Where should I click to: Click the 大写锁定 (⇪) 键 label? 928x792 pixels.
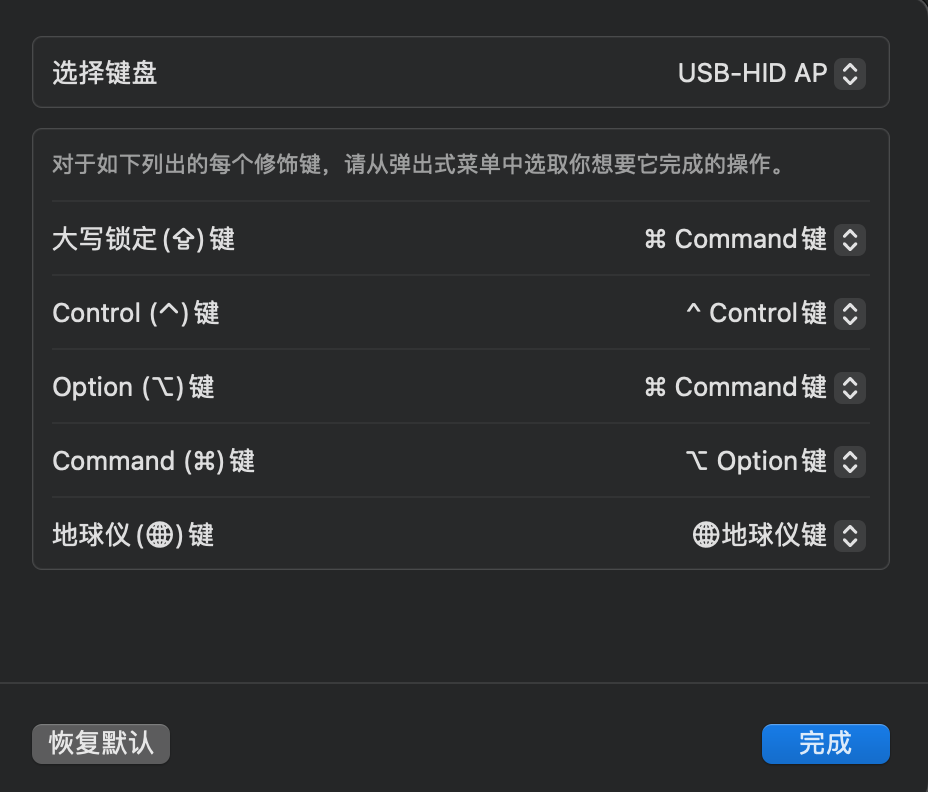(143, 239)
